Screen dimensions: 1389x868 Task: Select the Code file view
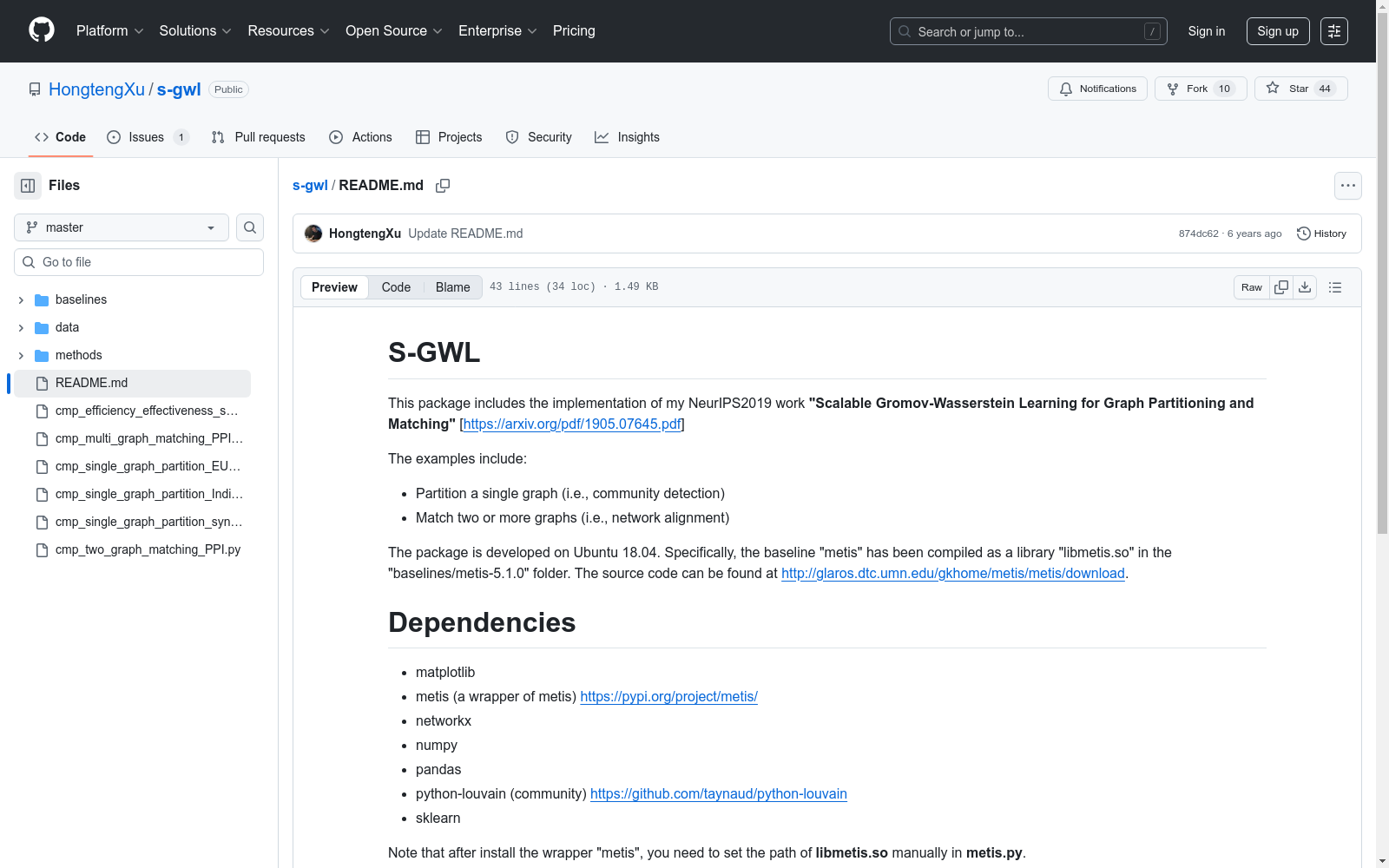coord(396,287)
